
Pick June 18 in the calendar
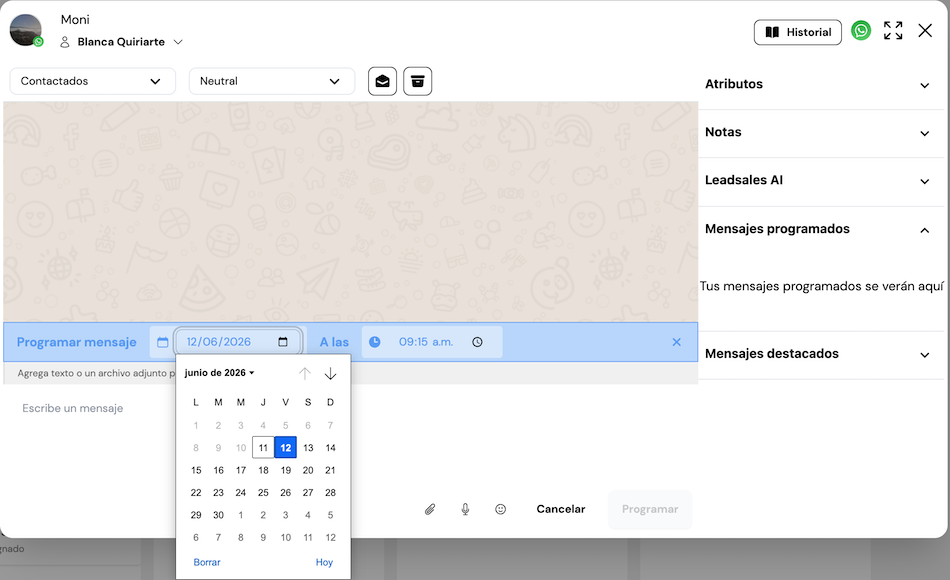263,470
